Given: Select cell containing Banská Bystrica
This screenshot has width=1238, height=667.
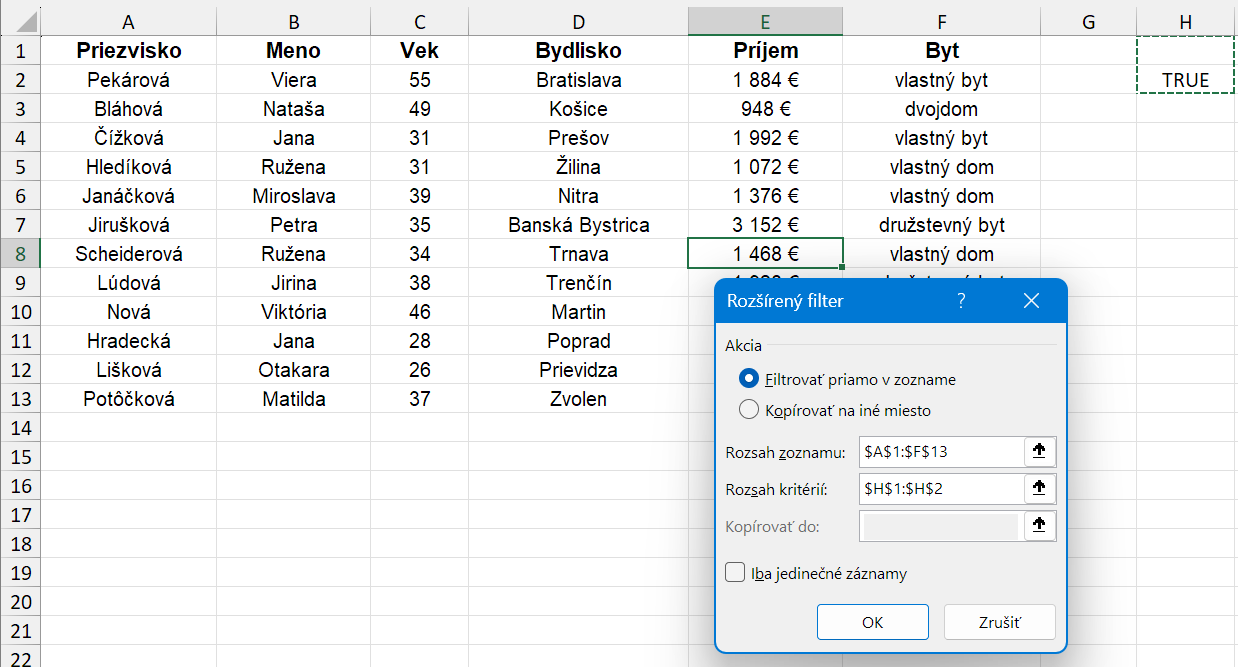Looking at the screenshot, I should 578,225.
